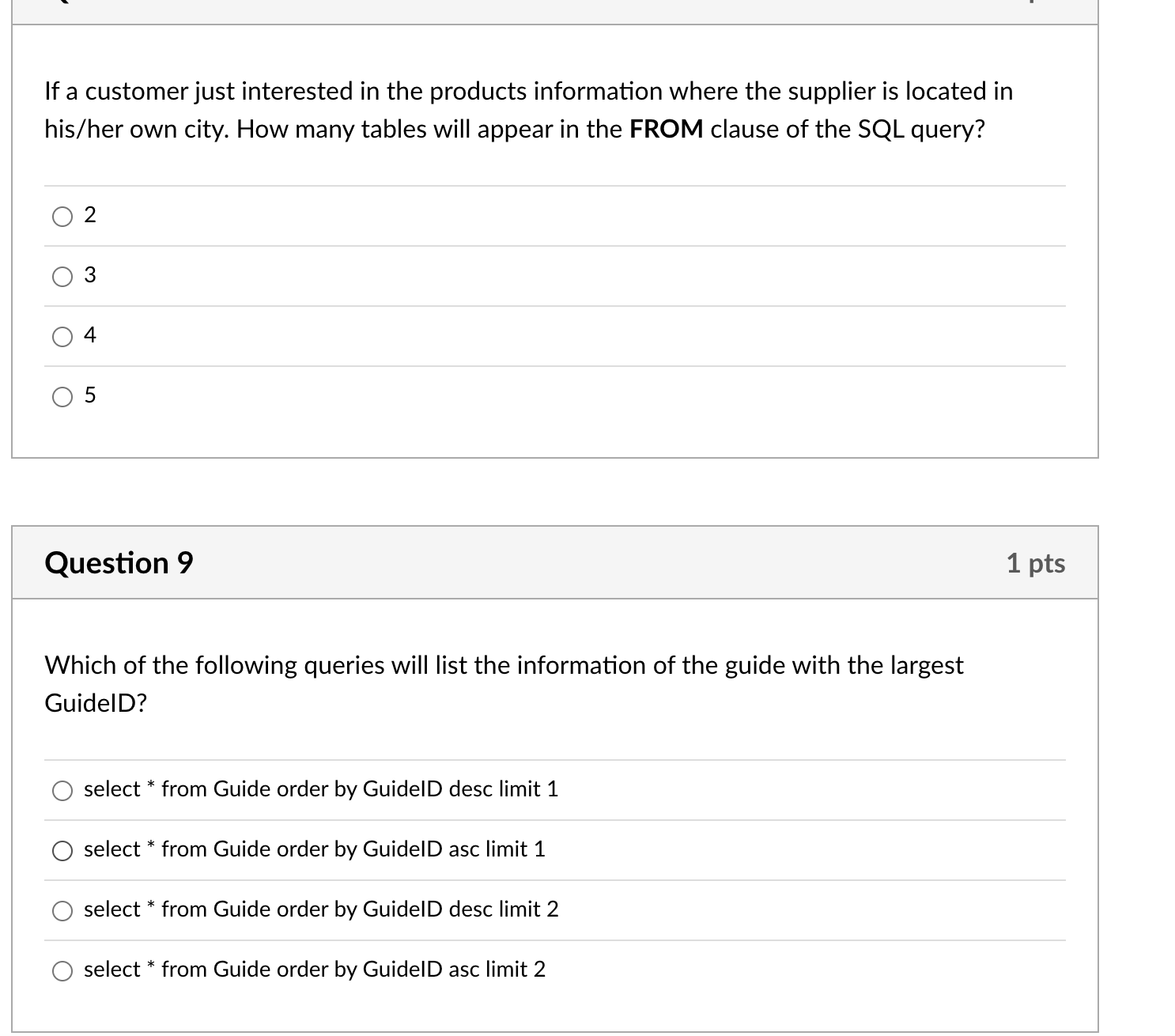Click the divider line below option 2

click(553, 246)
